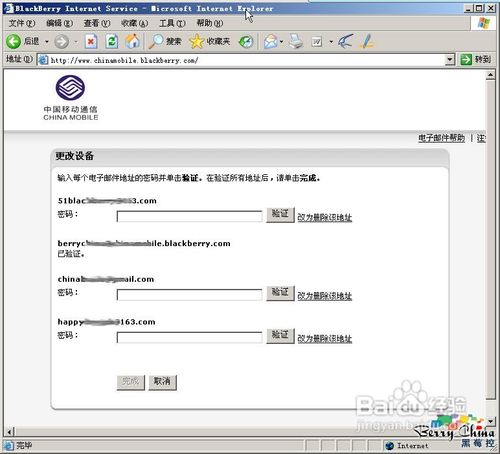Open the 工具(T) menu

(172, 23)
